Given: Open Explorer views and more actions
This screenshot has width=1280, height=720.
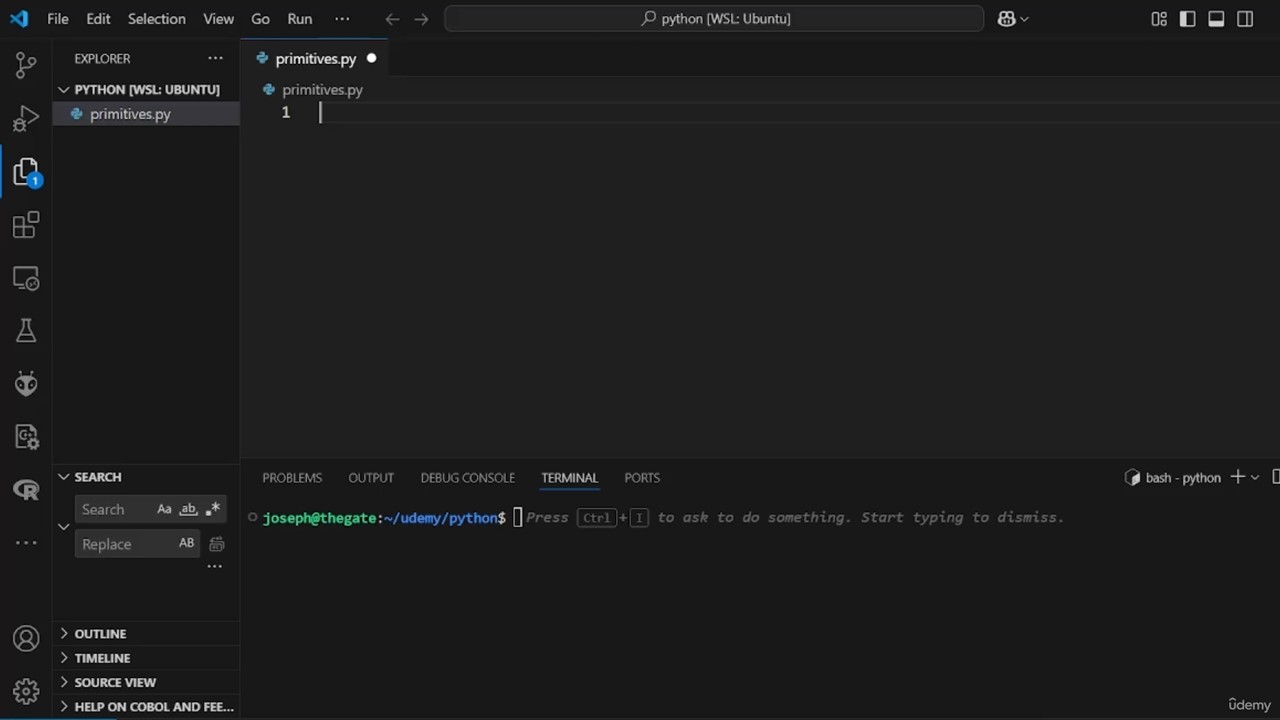Looking at the screenshot, I should click(215, 58).
